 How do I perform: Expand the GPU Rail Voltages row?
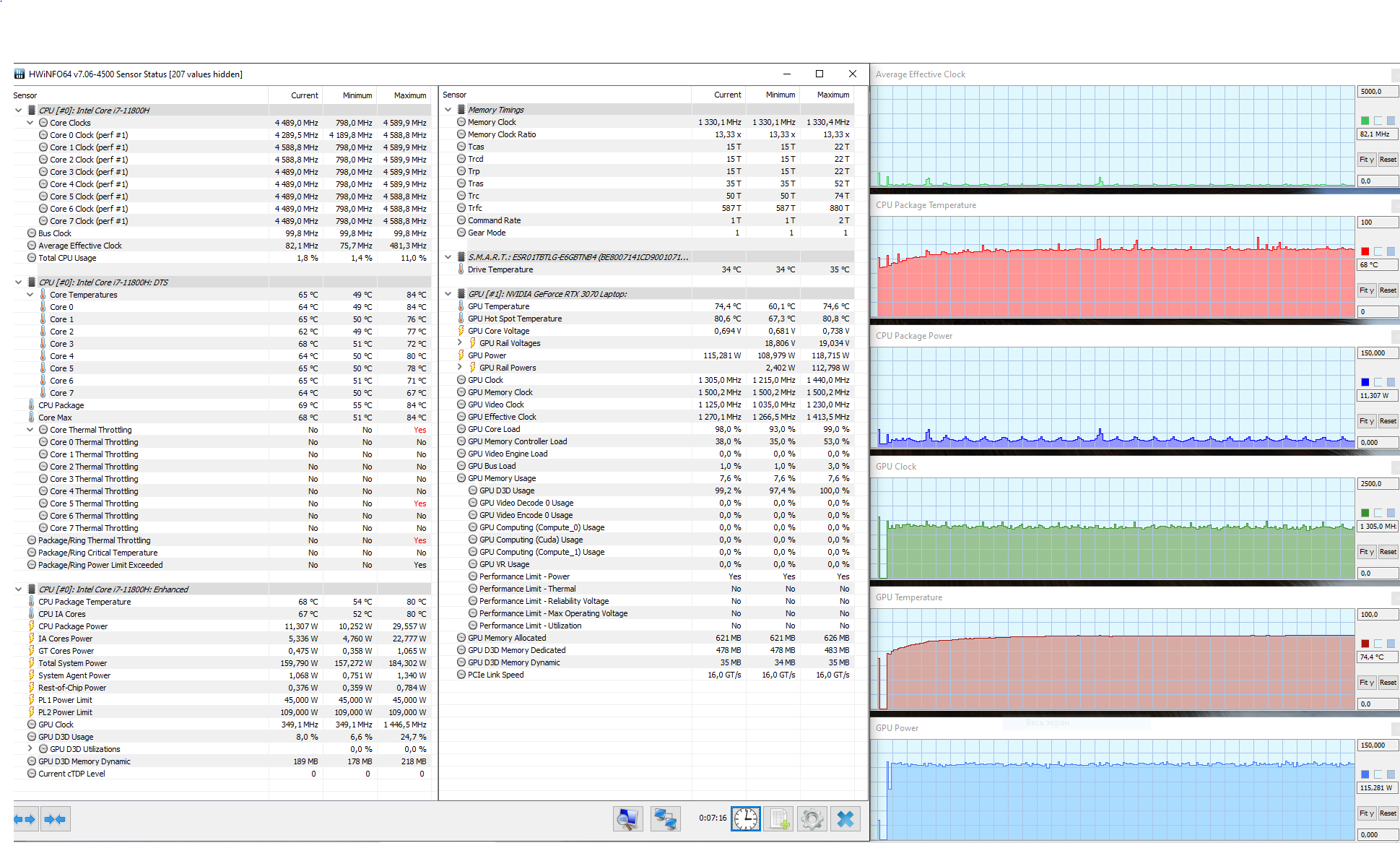click(x=460, y=343)
